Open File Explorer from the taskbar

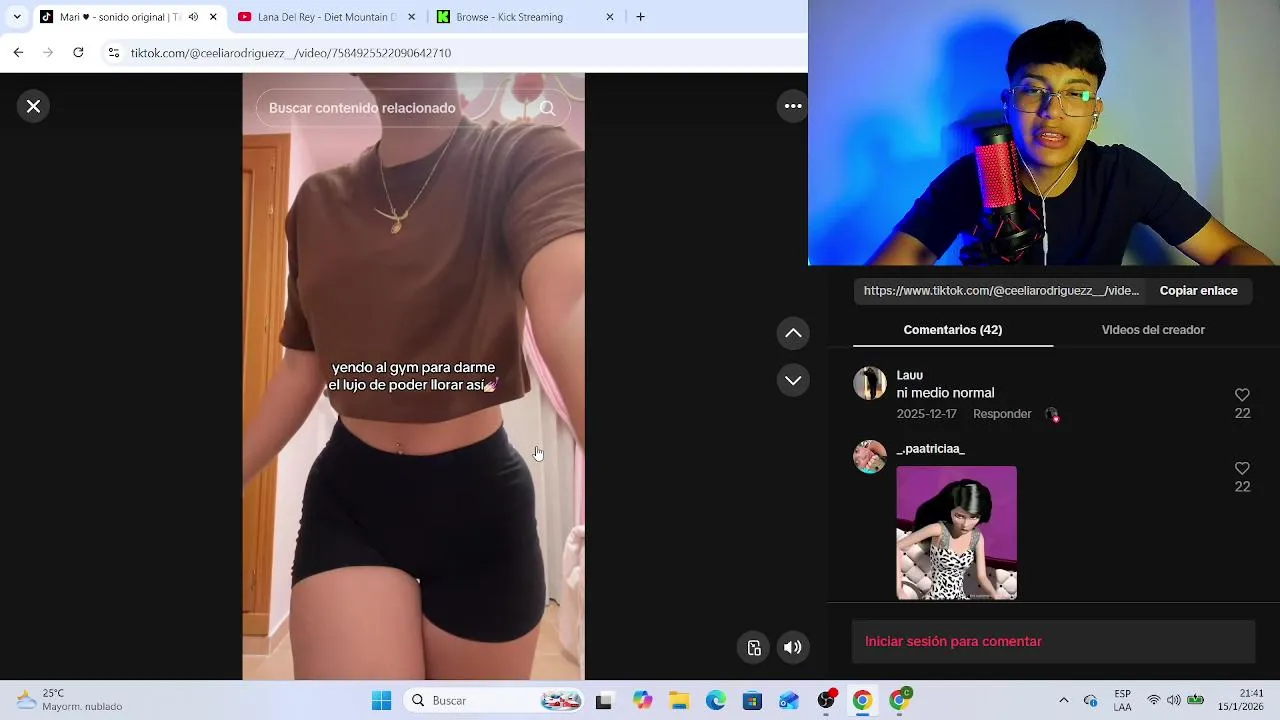pos(679,701)
